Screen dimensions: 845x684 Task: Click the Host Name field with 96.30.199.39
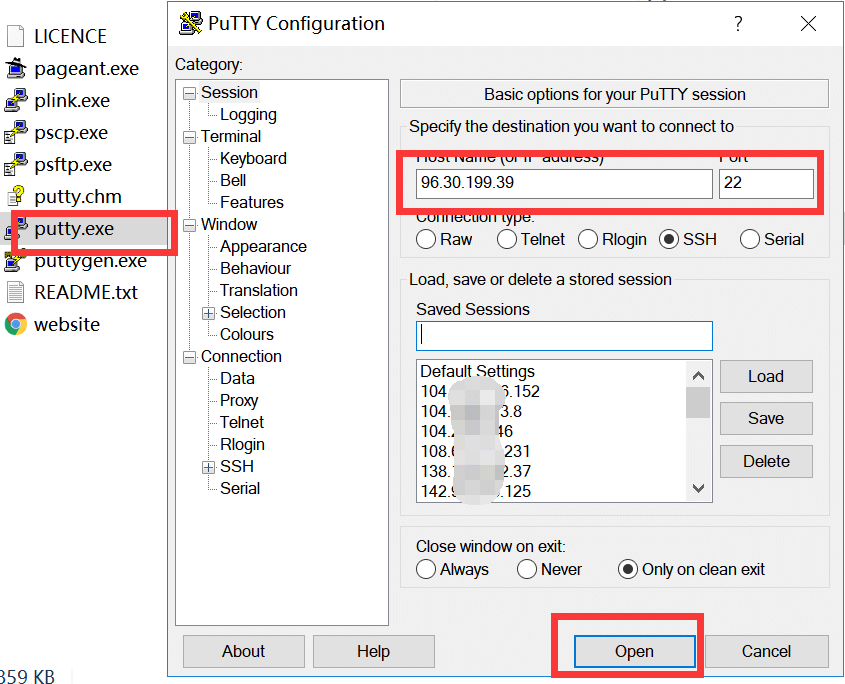[x=564, y=183]
